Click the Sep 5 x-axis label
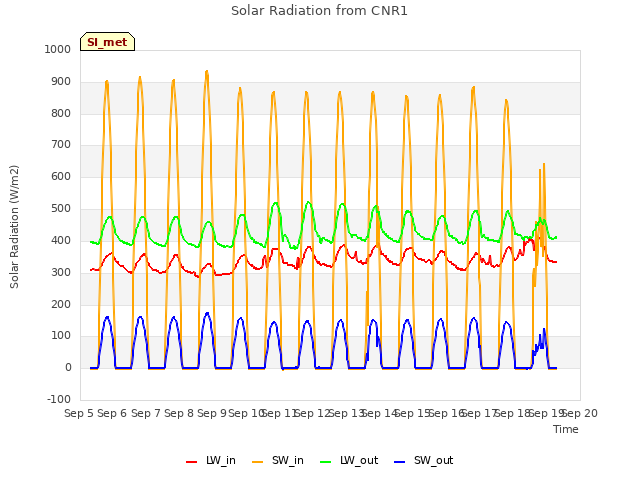Viewport: 640px width, 480px height. pos(79,413)
